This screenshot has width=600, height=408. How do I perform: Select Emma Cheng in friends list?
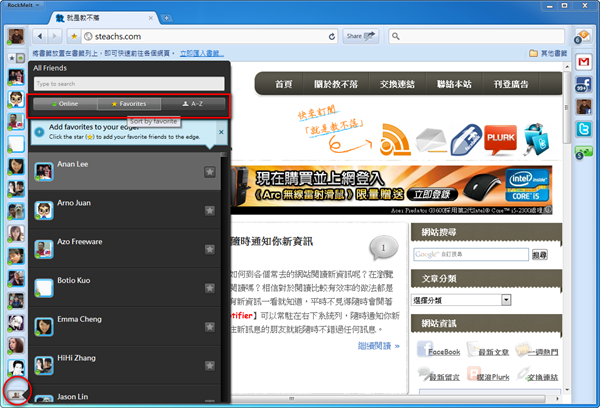(x=124, y=326)
